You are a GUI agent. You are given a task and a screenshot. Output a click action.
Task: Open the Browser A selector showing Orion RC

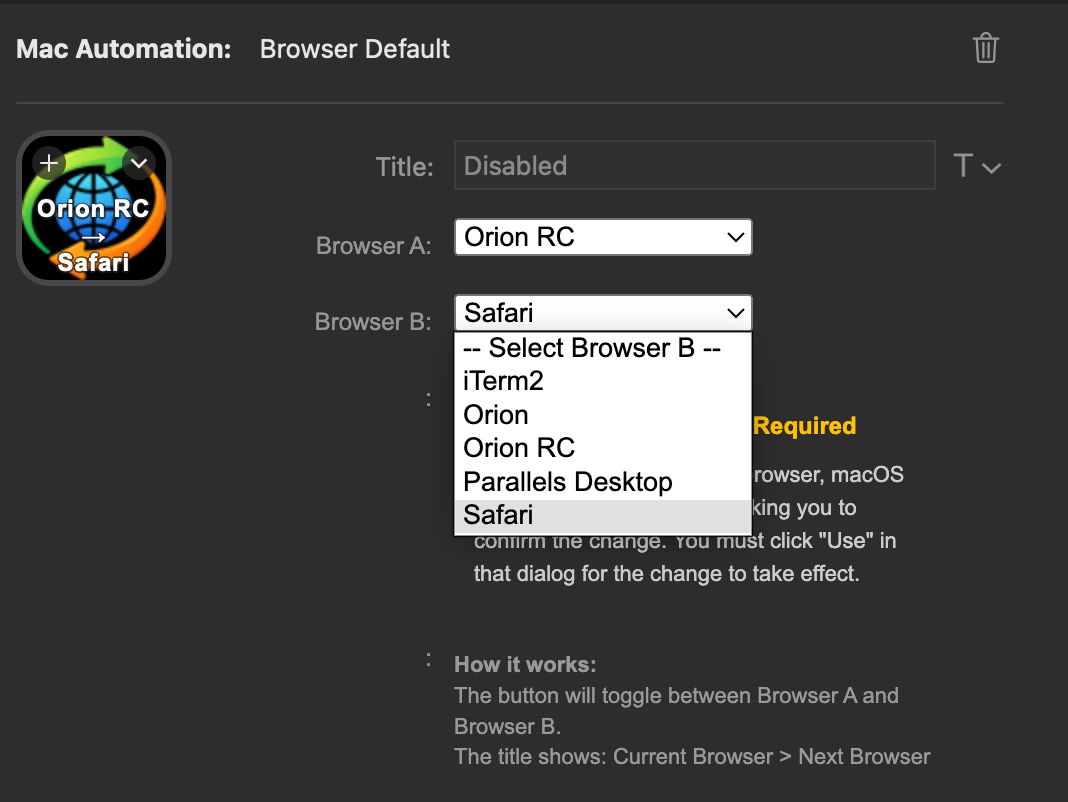603,237
